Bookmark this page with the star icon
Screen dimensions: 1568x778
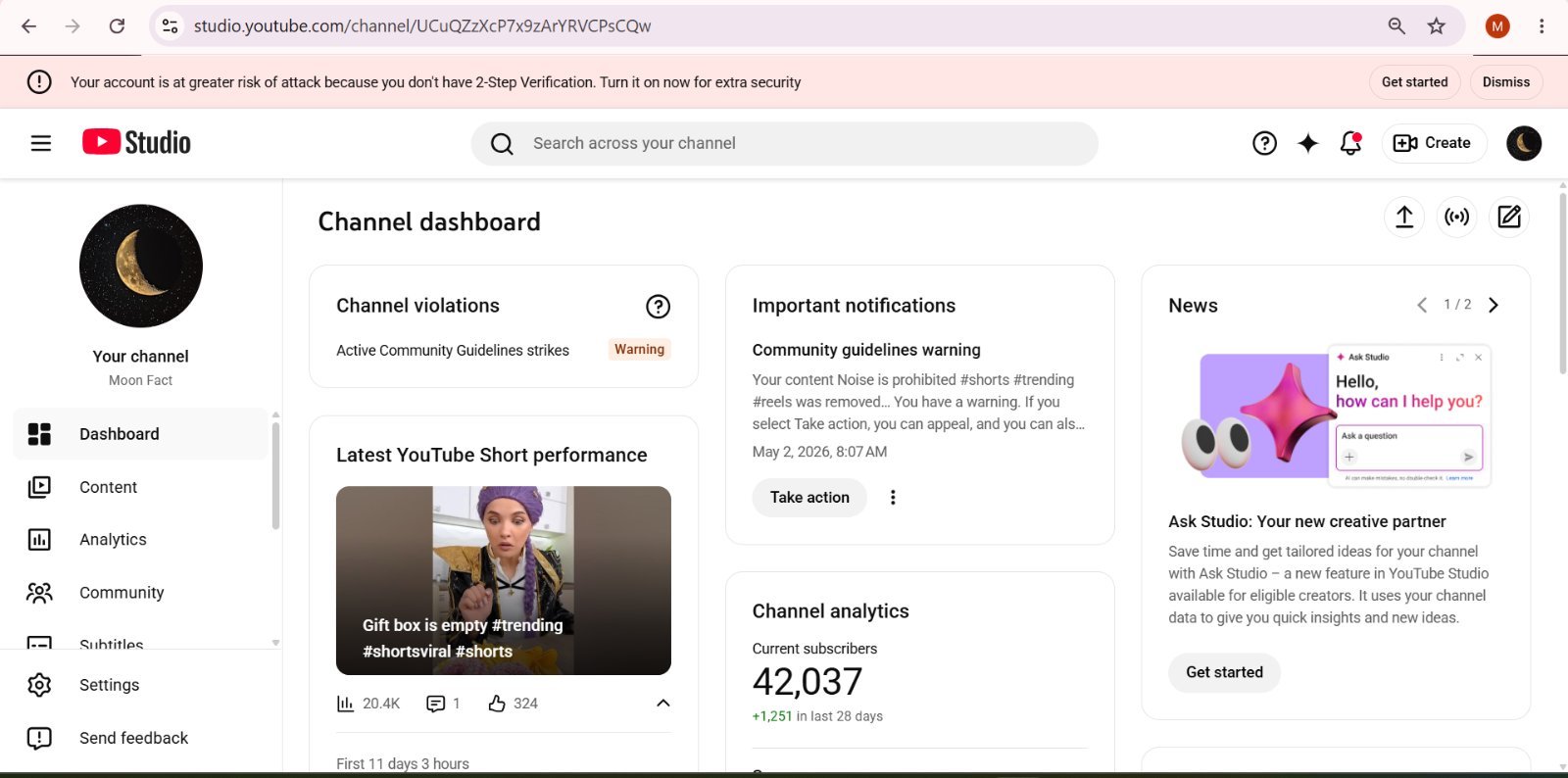click(x=1437, y=26)
